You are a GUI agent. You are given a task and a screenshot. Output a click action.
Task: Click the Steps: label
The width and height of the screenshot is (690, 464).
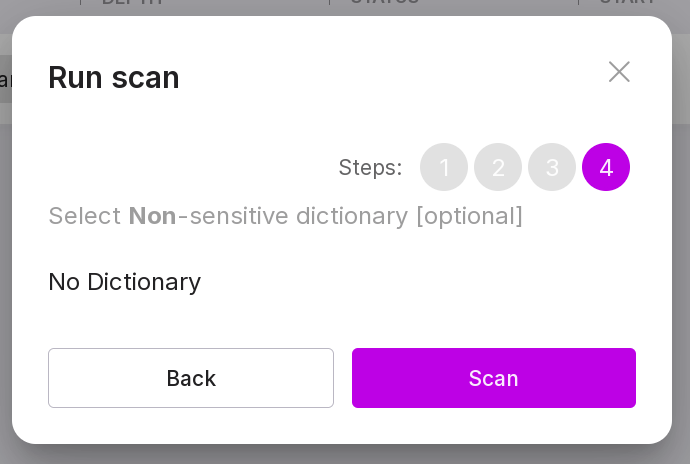[x=370, y=167]
